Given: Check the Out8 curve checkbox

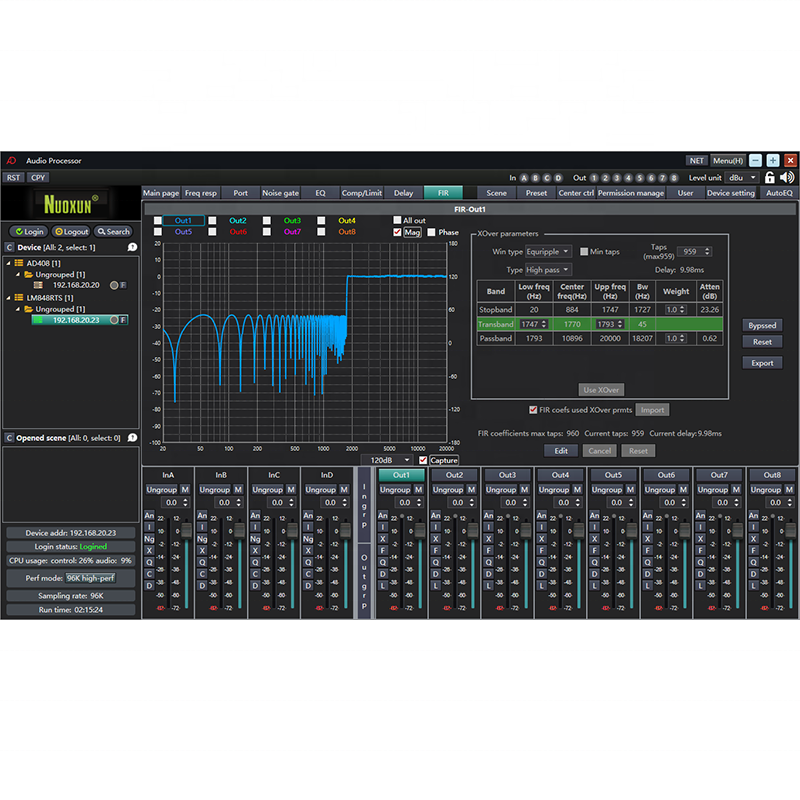Looking at the screenshot, I should click(x=321, y=232).
